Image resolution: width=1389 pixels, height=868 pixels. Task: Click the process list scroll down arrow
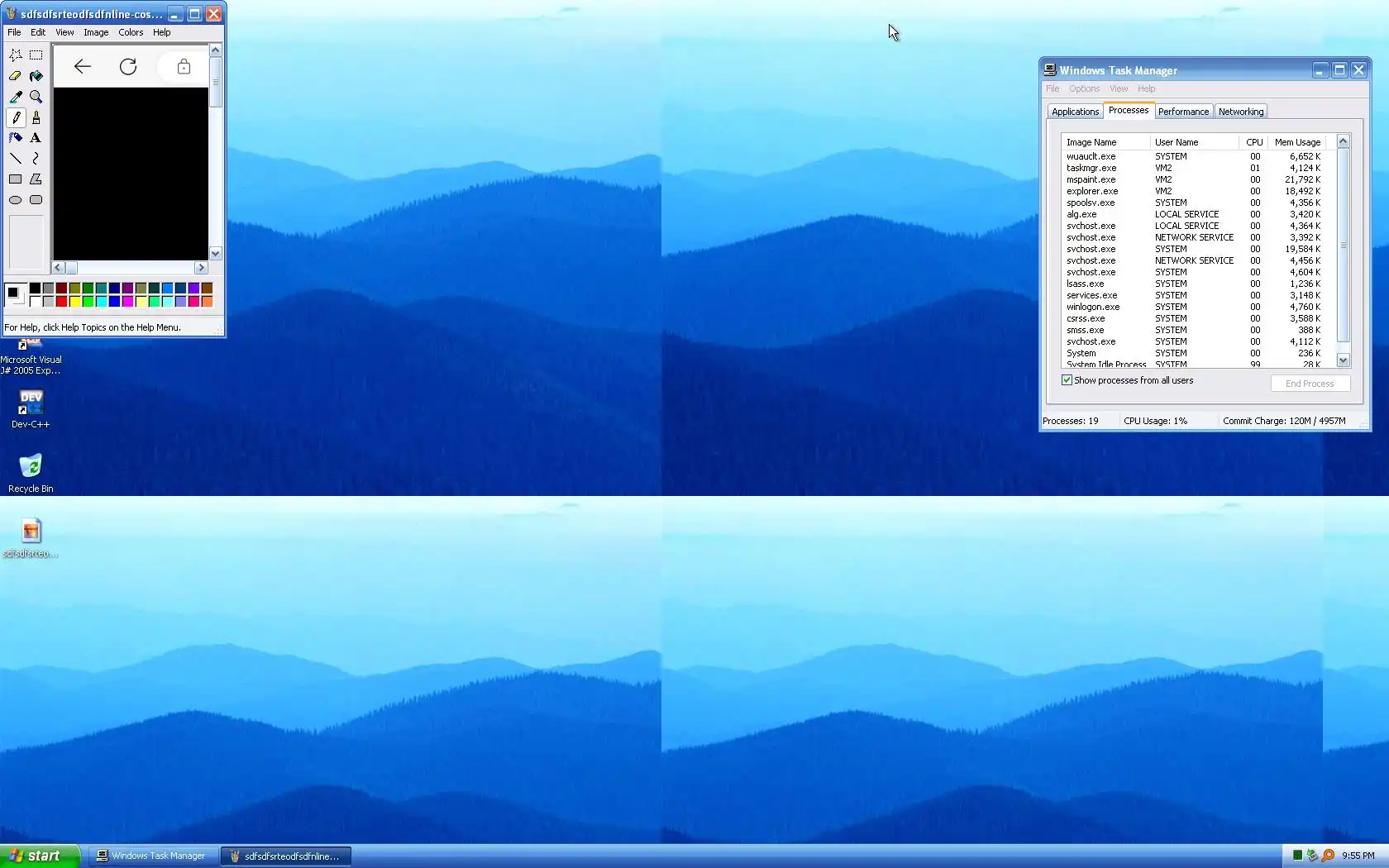click(x=1343, y=360)
